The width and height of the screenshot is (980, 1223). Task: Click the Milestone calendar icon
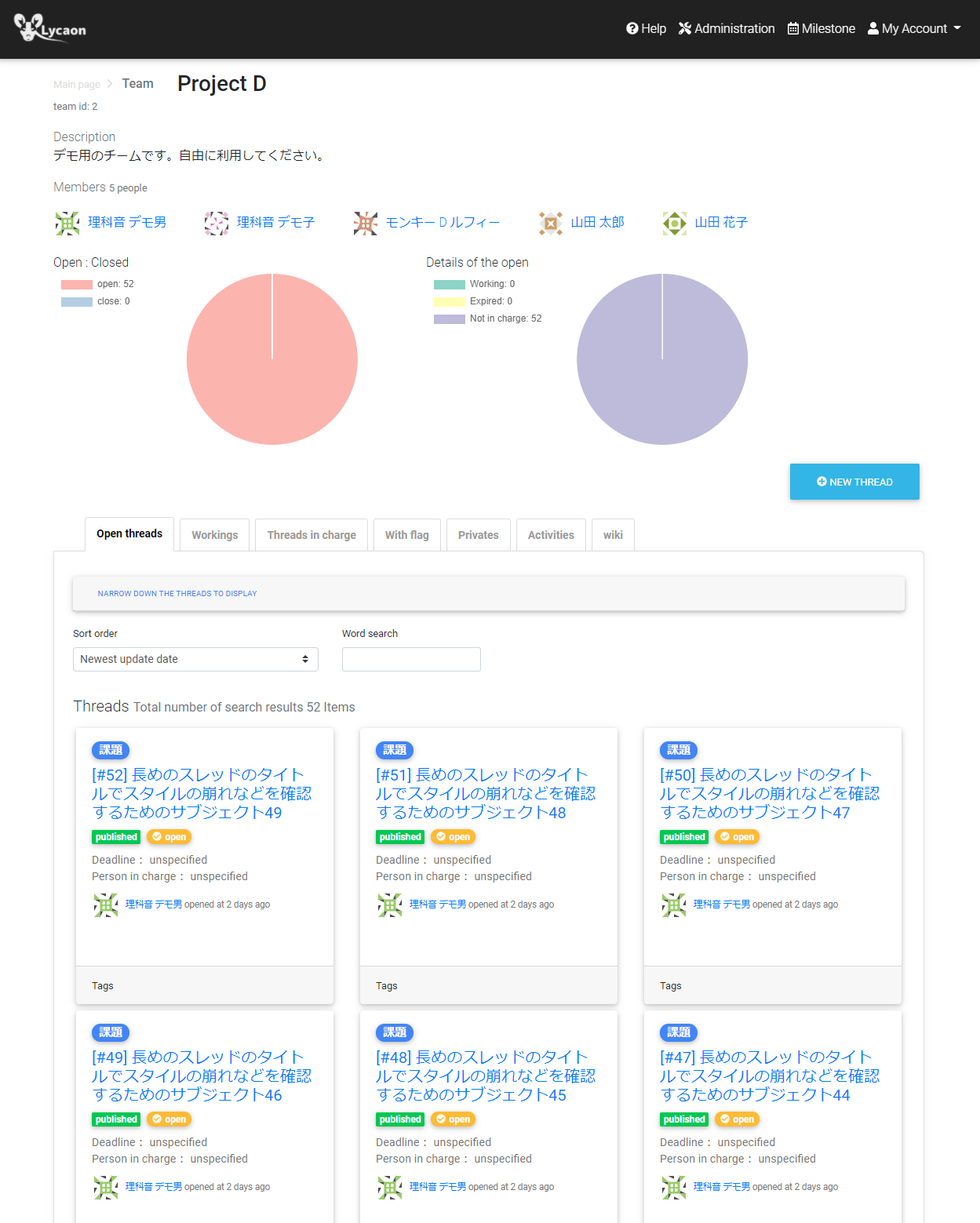tap(793, 28)
